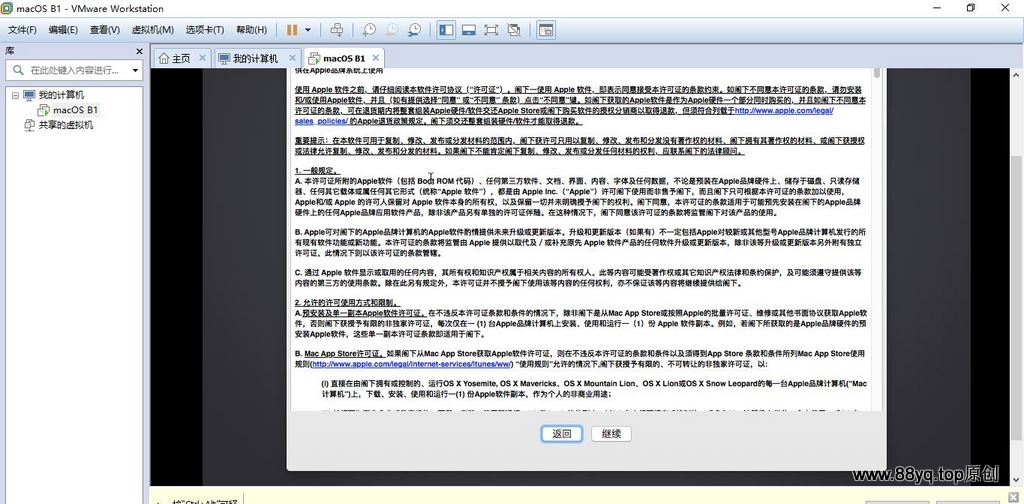Open the 选项卡(T) menu

point(204,30)
